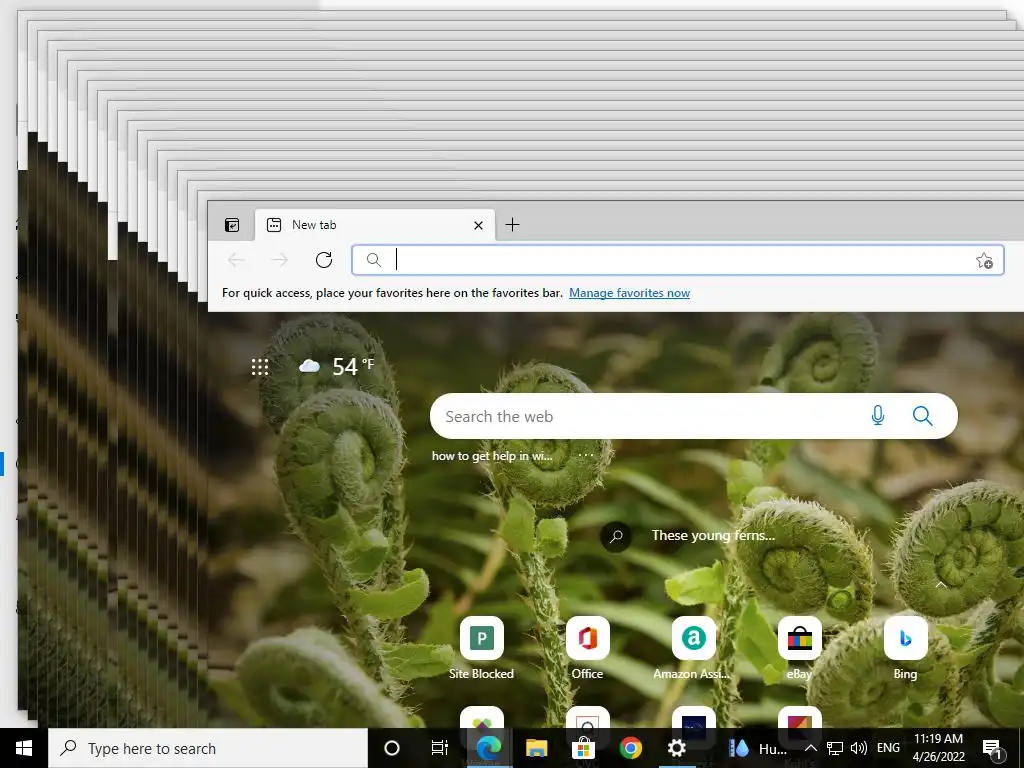Screen dimensions: 1024x768
Task: Focus the Edge address bar
Action: [677, 260]
